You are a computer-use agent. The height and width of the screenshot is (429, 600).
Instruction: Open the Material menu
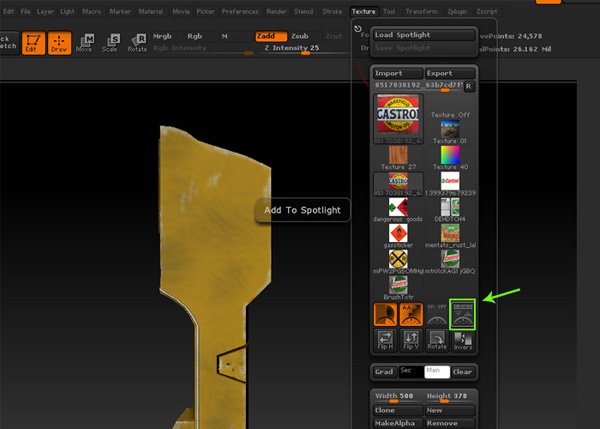[x=150, y=11]
